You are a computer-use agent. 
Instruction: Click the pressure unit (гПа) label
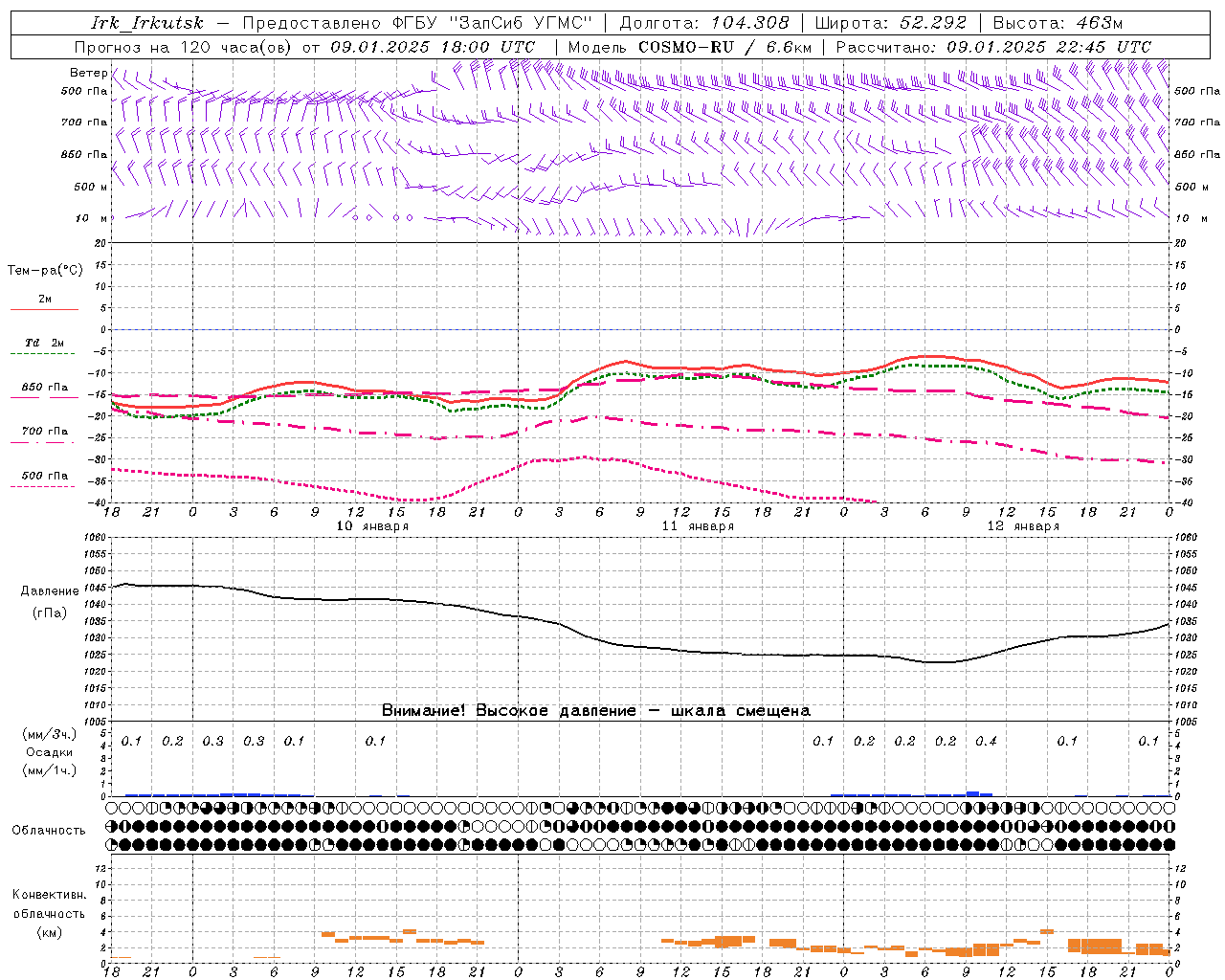tap(50, 613)
